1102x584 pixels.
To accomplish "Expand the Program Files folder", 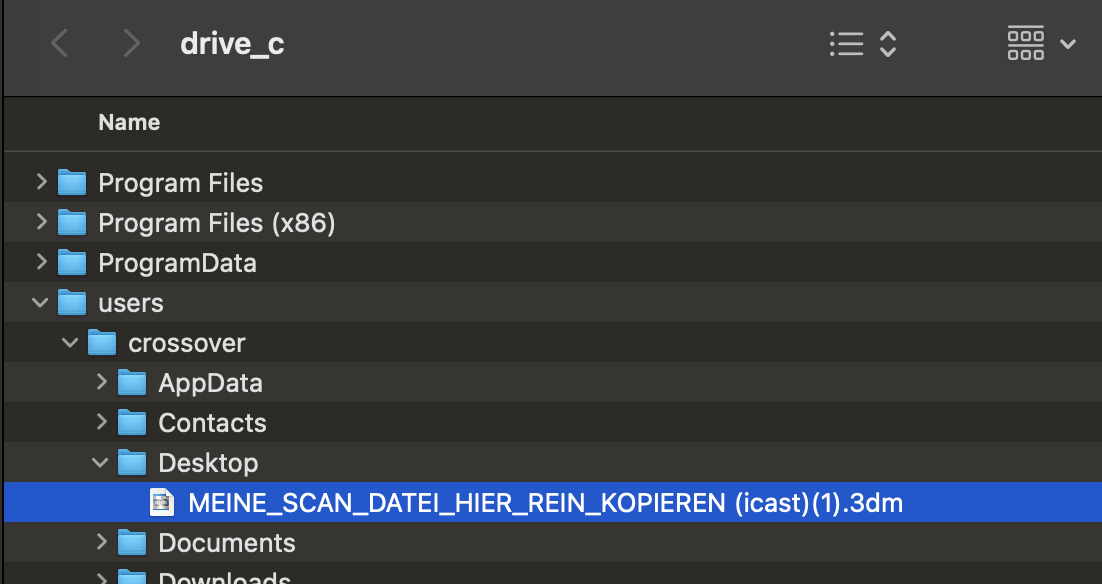I will pos(41,182).
